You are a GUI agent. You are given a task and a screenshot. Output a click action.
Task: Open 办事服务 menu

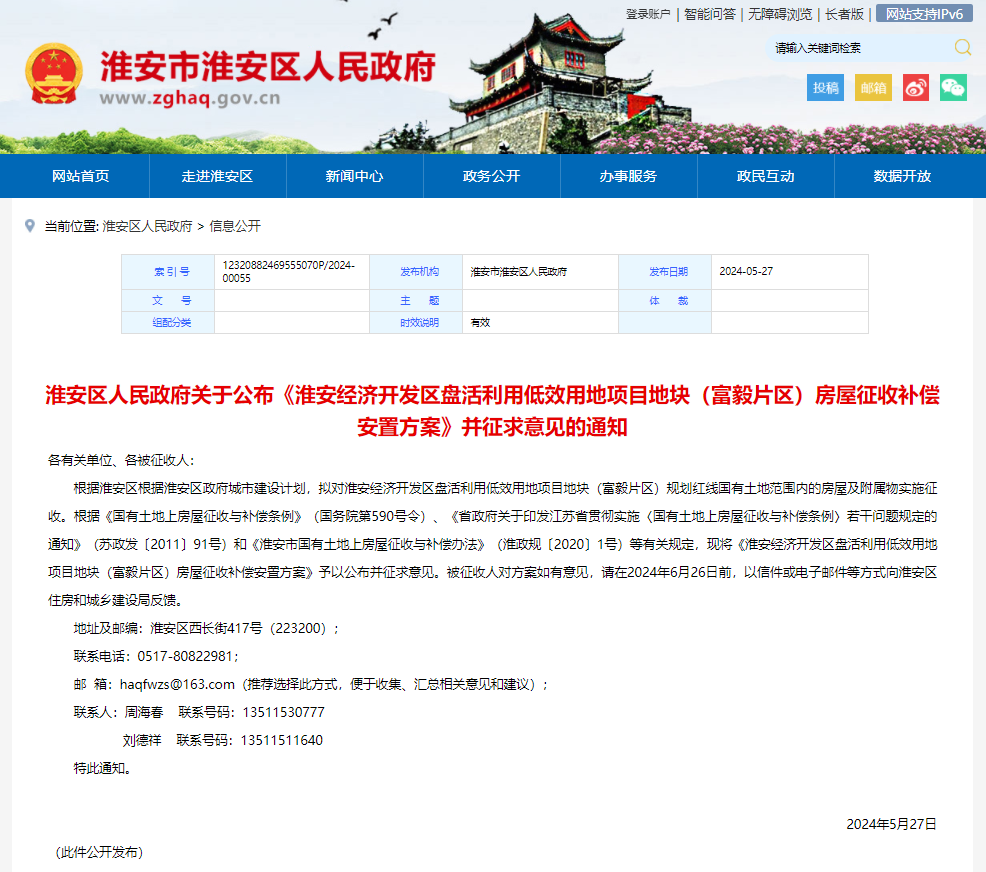(x=628, y=176)
